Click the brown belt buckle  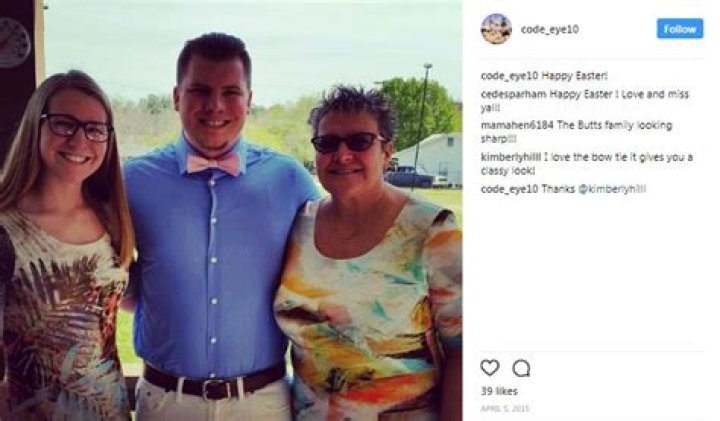pyautogui.click(x=214, y=388)
